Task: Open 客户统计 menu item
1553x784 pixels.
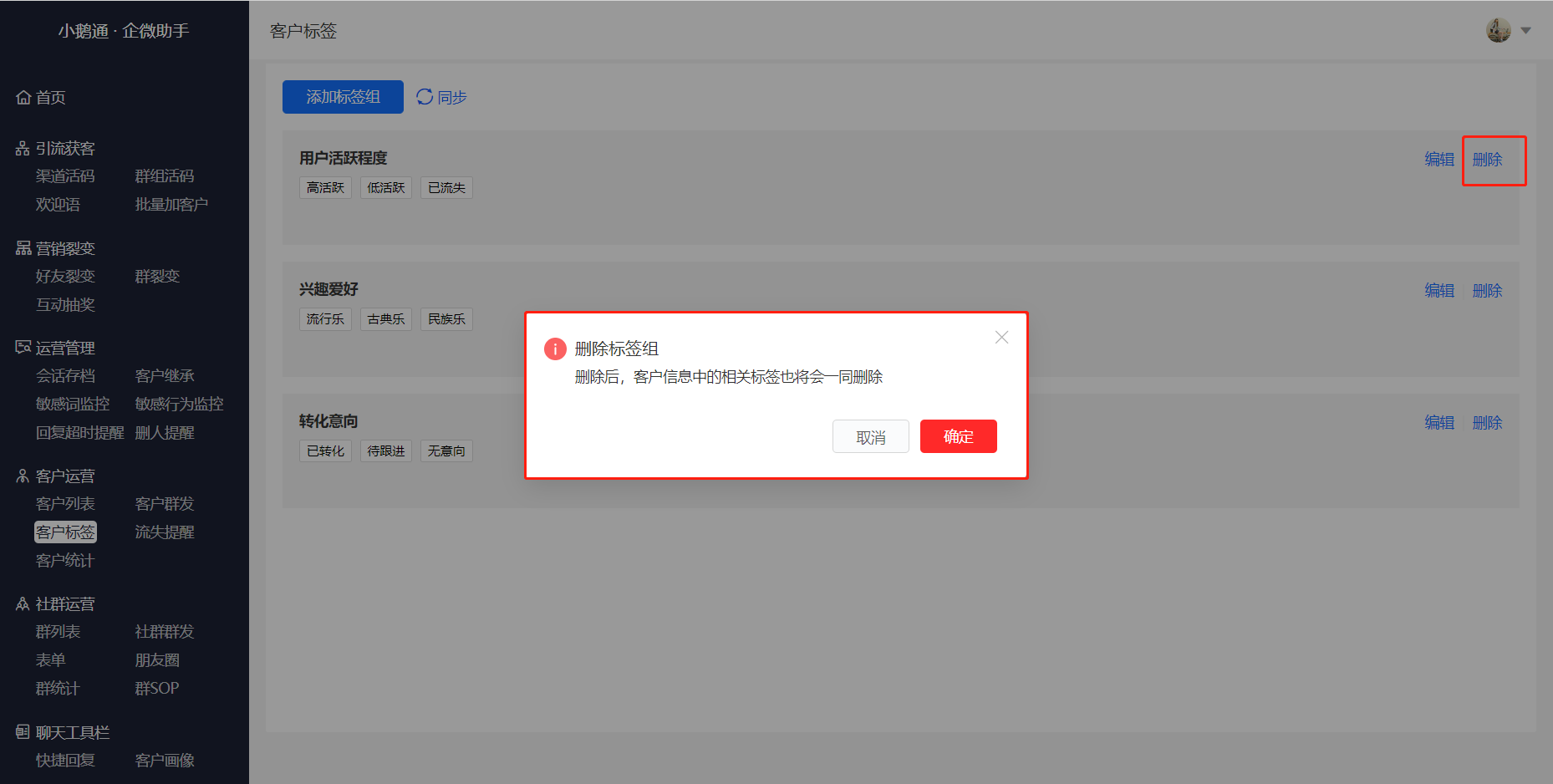Action: 65,561
